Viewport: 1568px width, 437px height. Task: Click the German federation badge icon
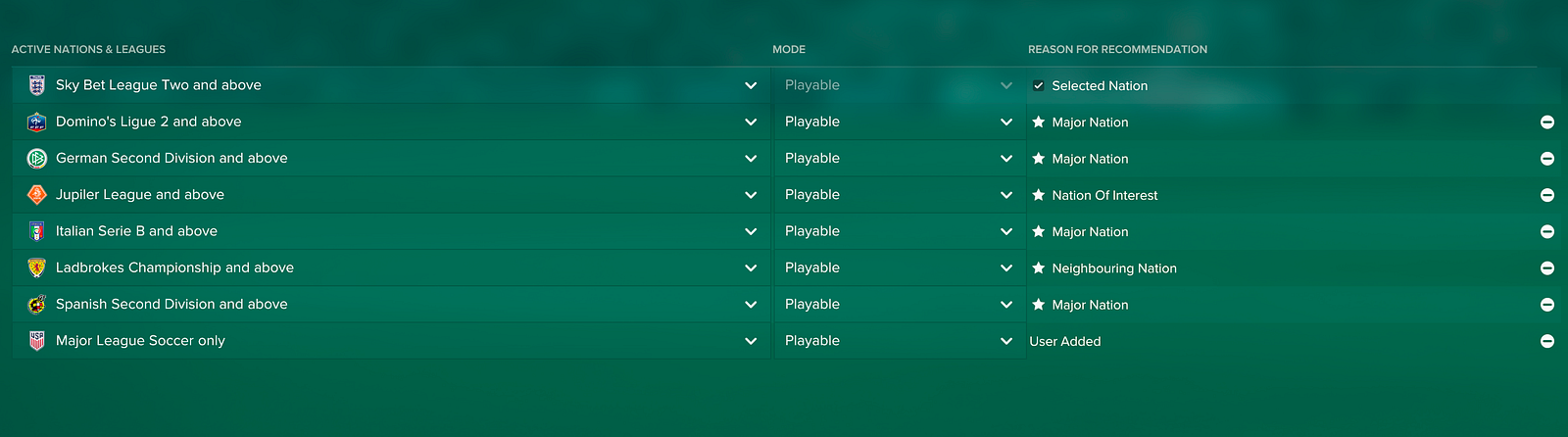click(37, 158)
